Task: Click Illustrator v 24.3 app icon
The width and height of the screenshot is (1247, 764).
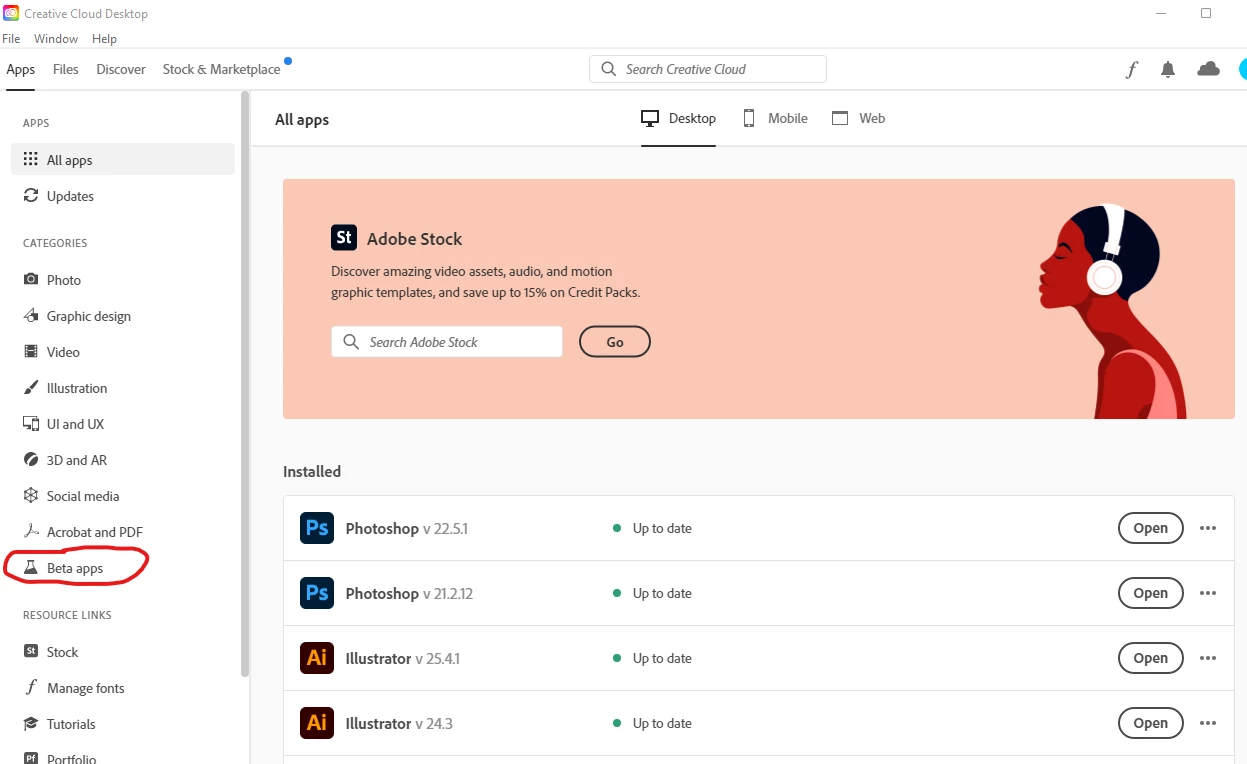Action: [x=317, y=723]
